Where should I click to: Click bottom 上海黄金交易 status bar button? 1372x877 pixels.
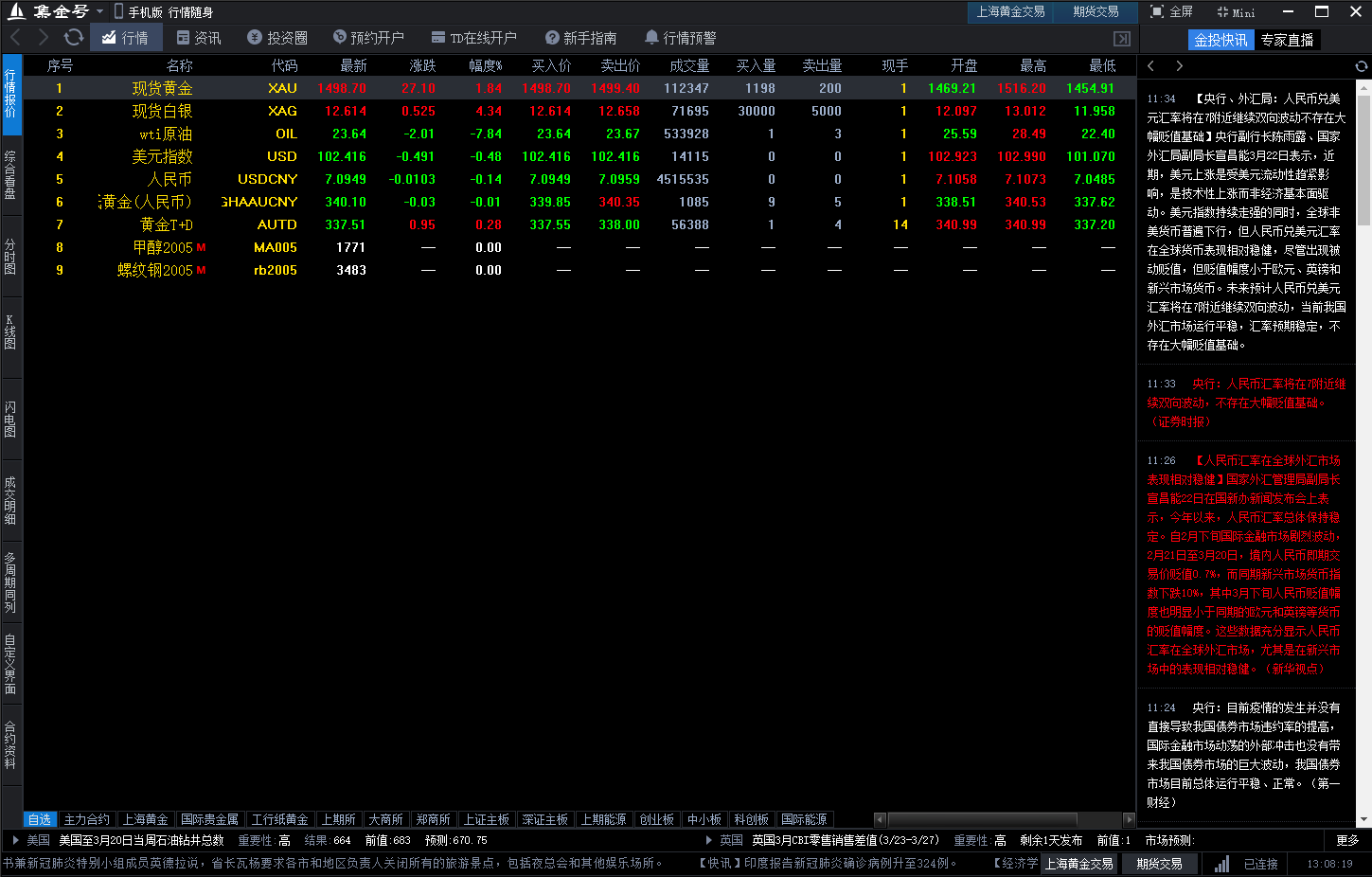tap(1078, 864)
